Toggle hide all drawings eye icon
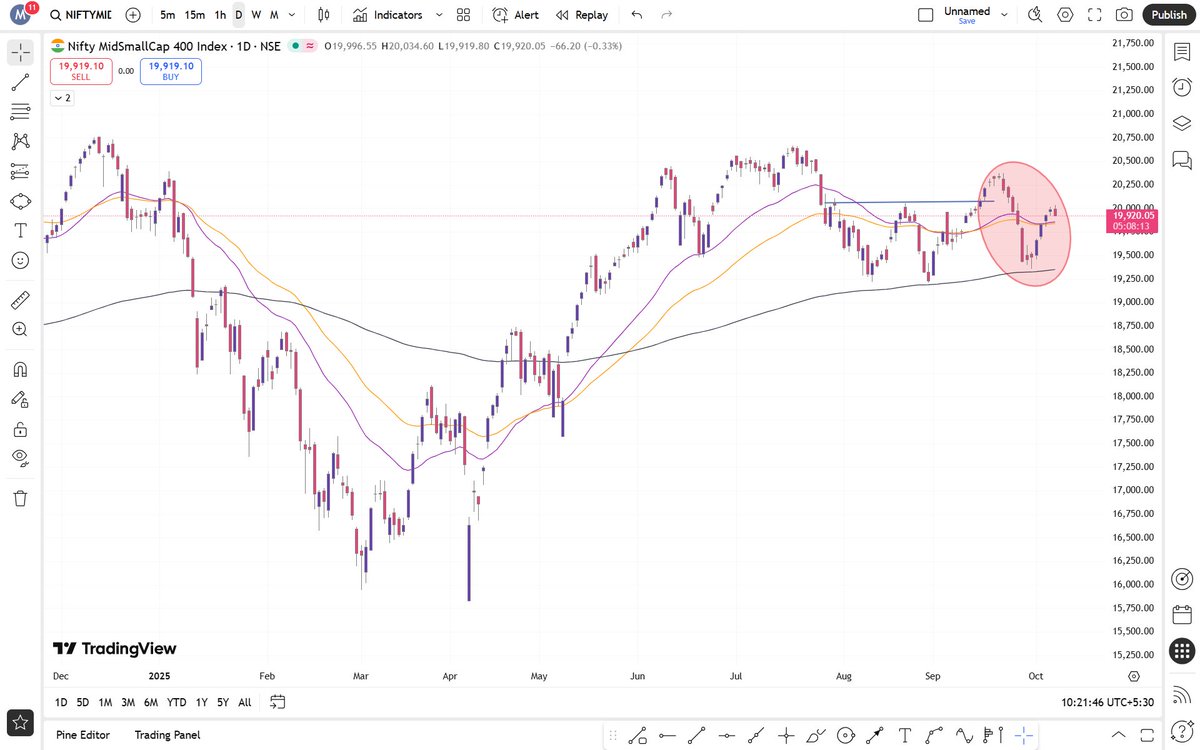The height and width of the screenshot is (750, 1200). 21,459
